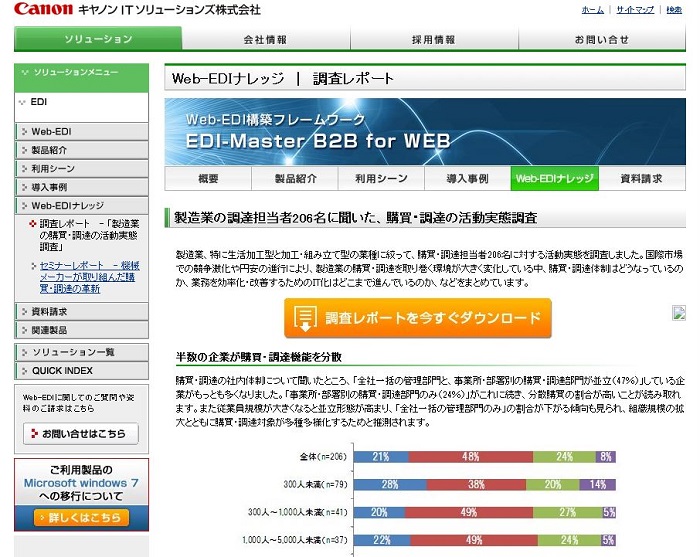Click the 詳しくはこちら orange button
700x557 pixels.
(81, 518)
